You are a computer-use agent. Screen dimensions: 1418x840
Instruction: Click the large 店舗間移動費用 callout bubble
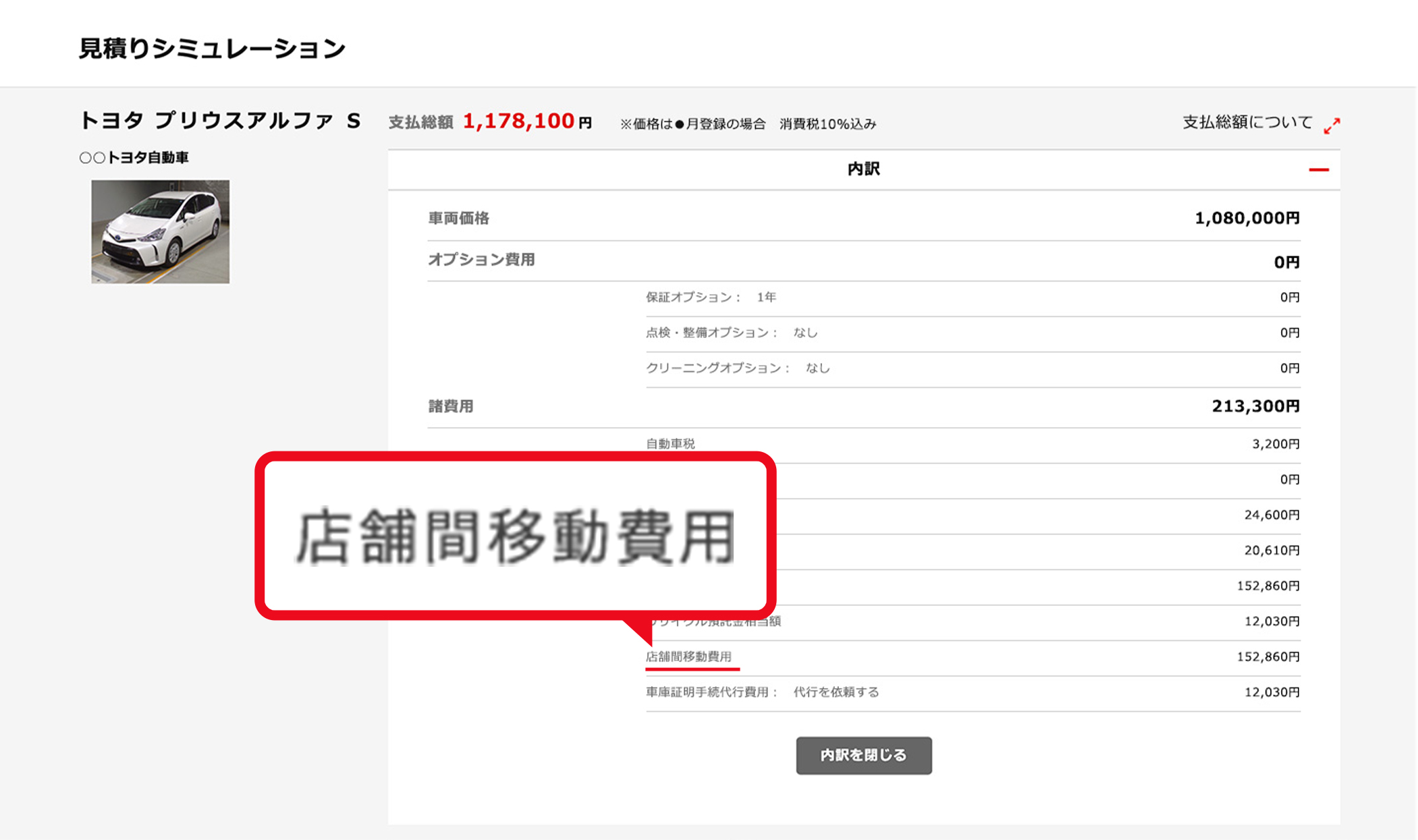pyautogui.click(x=515, y=536)
